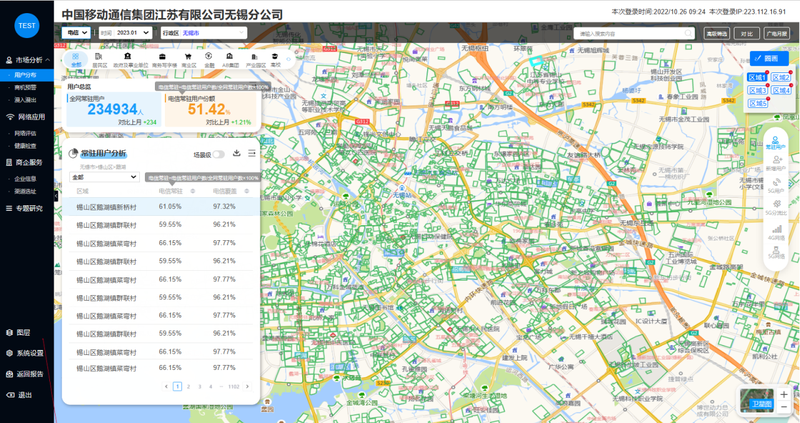Open the 网络应用 menu section

[x=27, y=117]
